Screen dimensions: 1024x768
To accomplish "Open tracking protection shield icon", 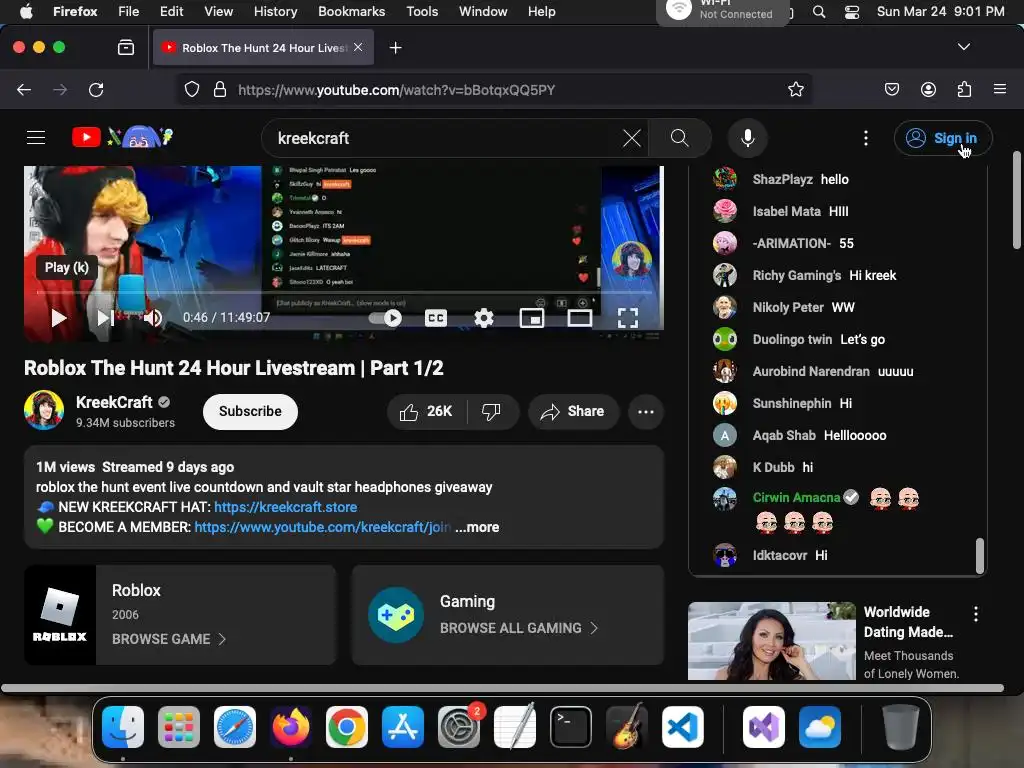I will tap(191, 89).
